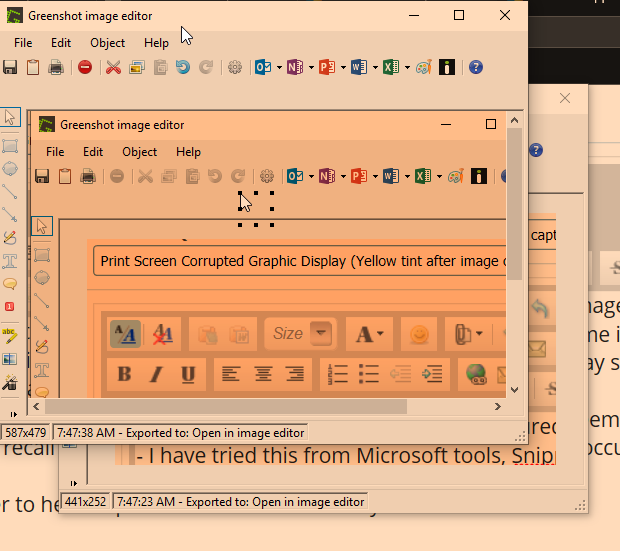Export to Outlook using its icon
Screen dimensions: 620x551
(x=263, y=67)
